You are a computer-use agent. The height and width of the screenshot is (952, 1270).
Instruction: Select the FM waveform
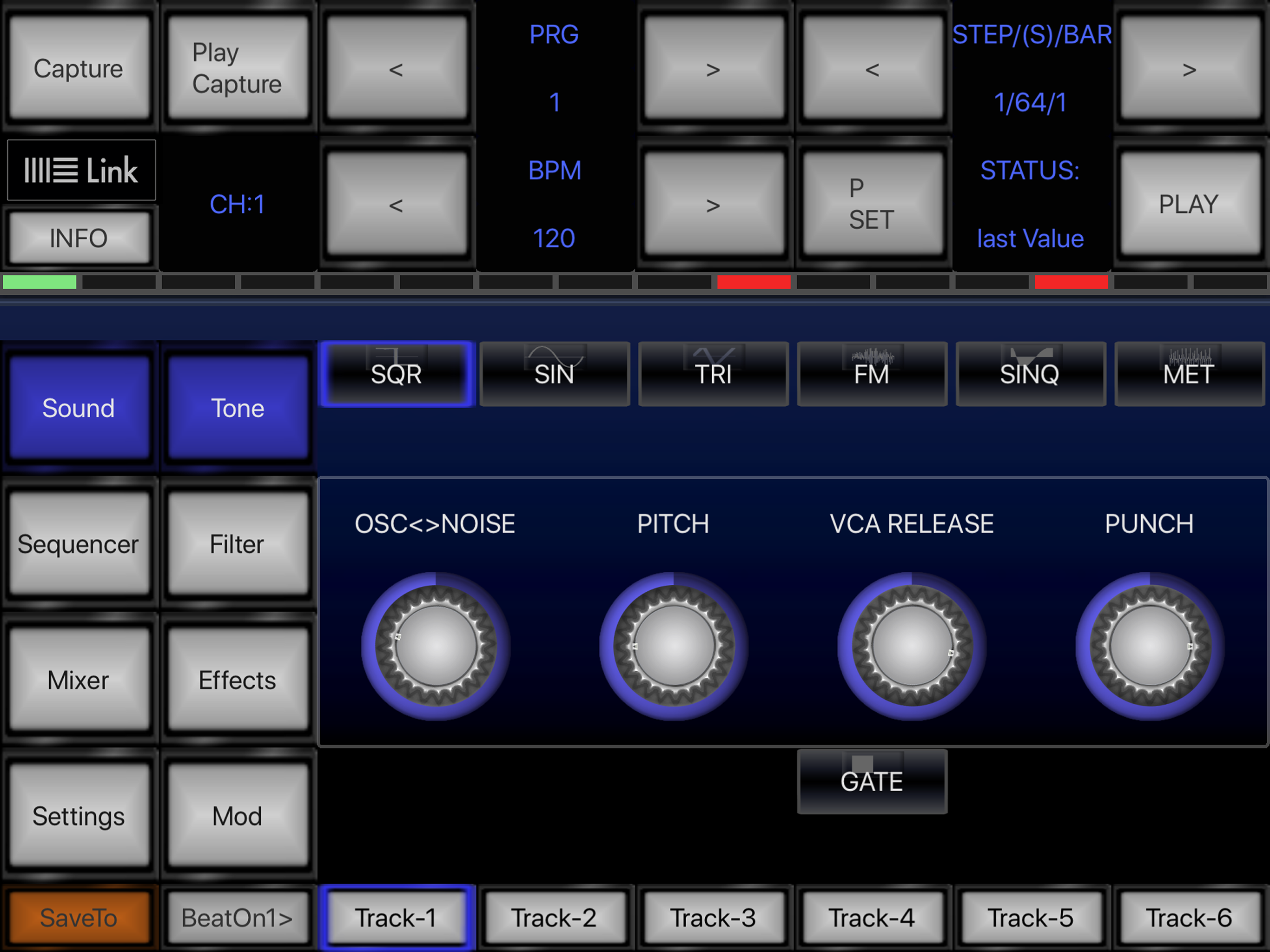pyautogui.click(x=872, y=373)
